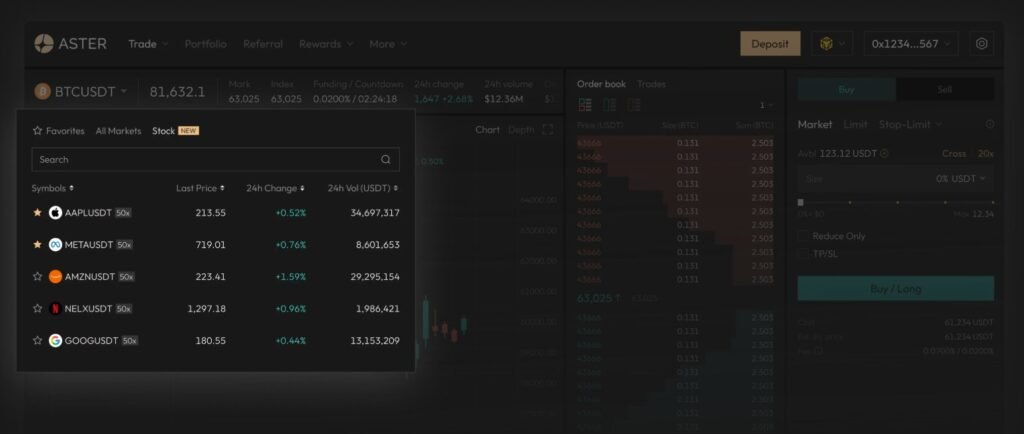Click the Deposit button
1024x434 pixels.
coord(769,44)
